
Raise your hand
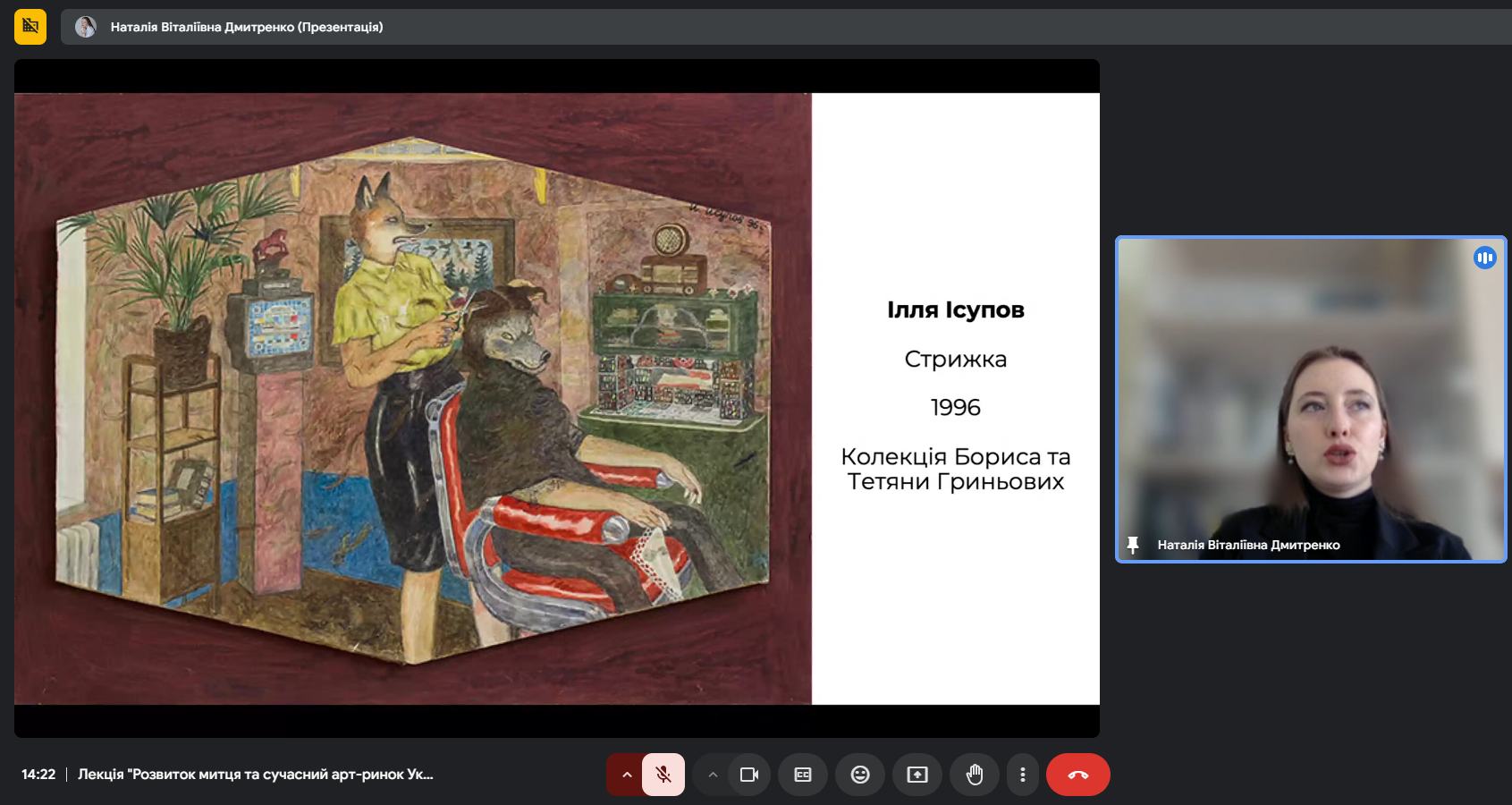[975, 775]
